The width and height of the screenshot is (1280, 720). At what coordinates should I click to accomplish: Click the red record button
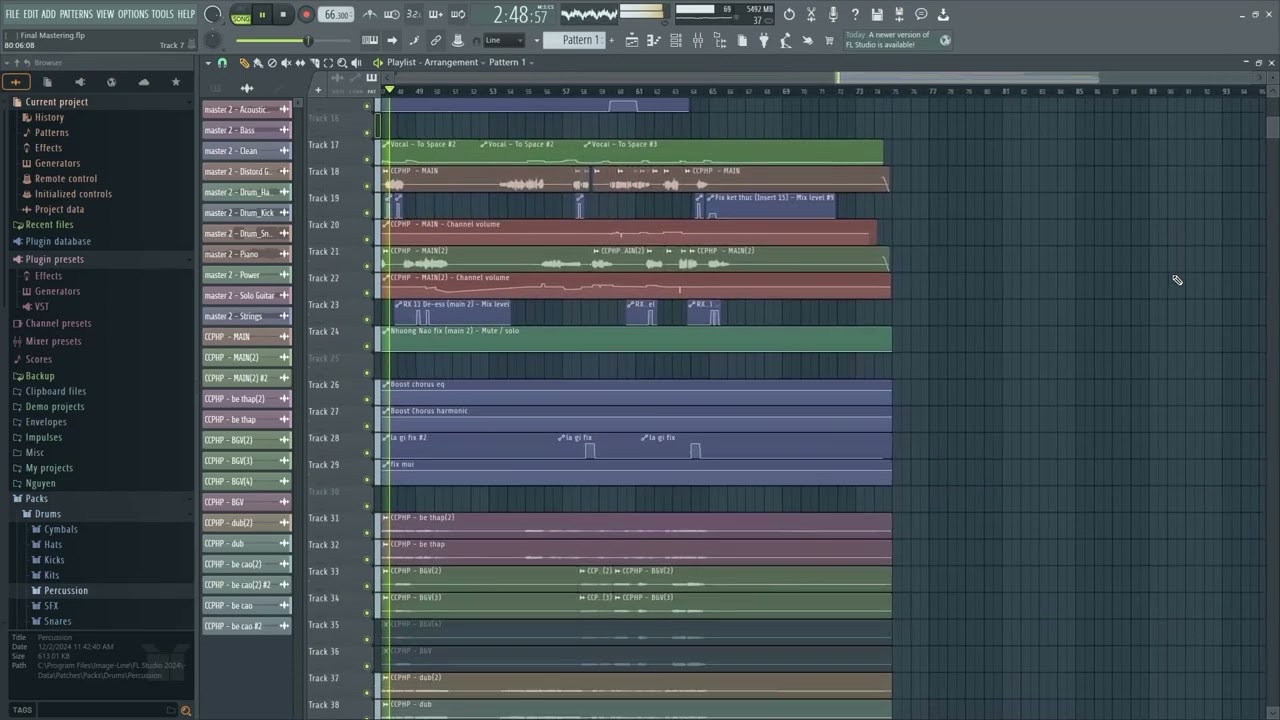coord(306,15)
